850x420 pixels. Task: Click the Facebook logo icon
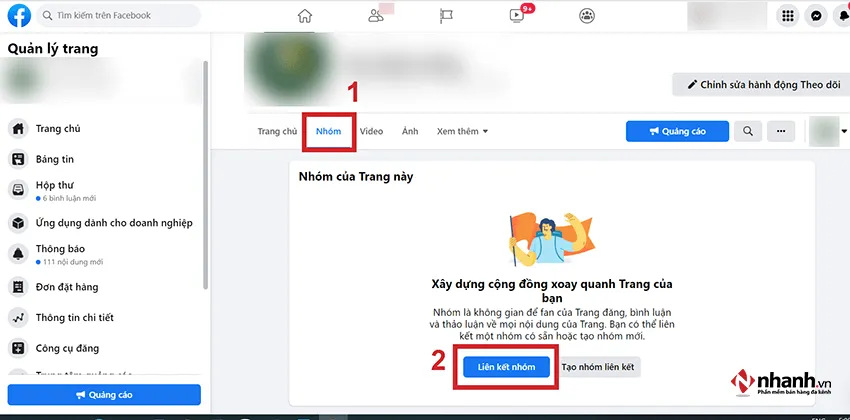(x=19, y=16)
